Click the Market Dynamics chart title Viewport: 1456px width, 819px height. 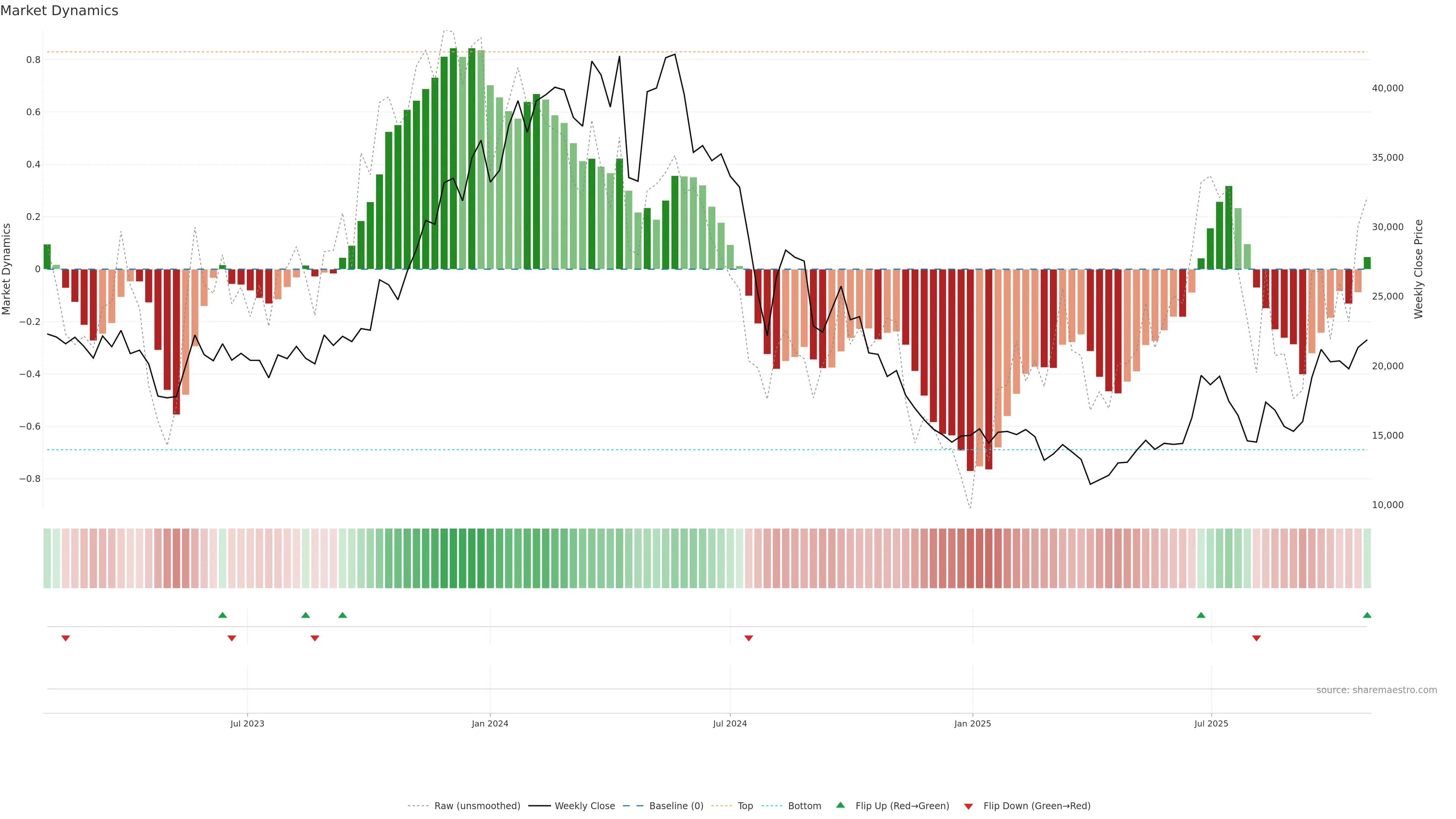click(60, 11)
